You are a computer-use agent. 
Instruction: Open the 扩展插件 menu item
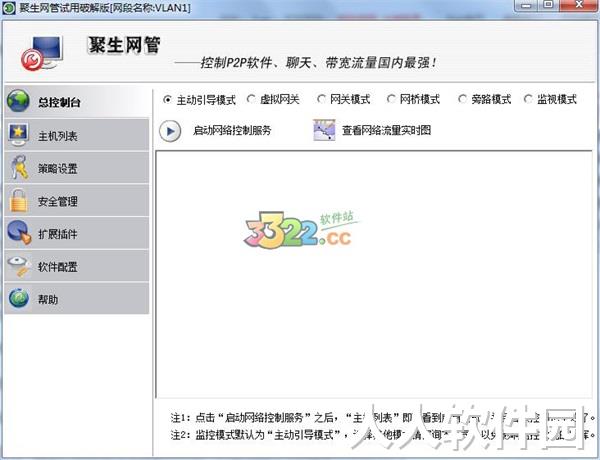(x=77, y=233)
